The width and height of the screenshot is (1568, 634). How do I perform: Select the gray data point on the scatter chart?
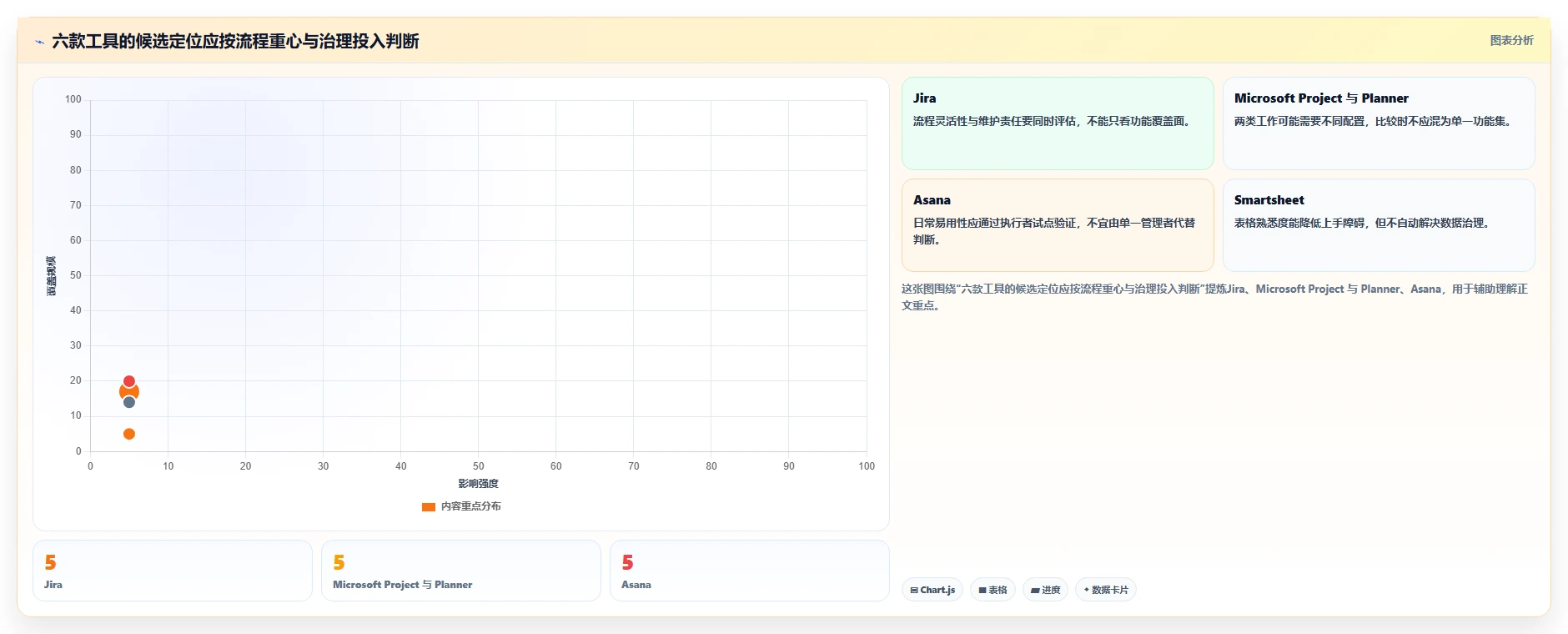(129, 402)
